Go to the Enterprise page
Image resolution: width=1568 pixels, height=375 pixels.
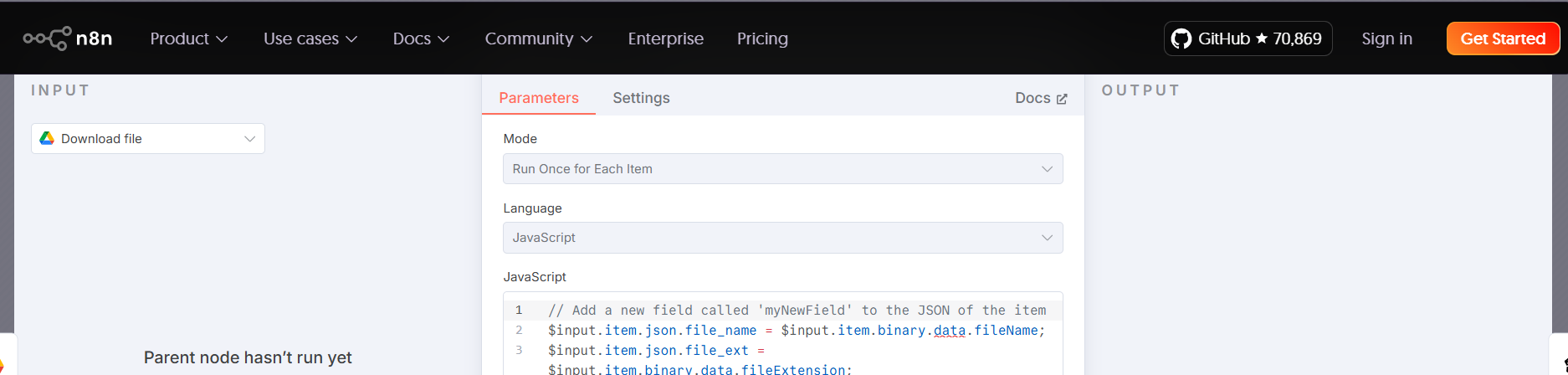(x=665, y=39)
